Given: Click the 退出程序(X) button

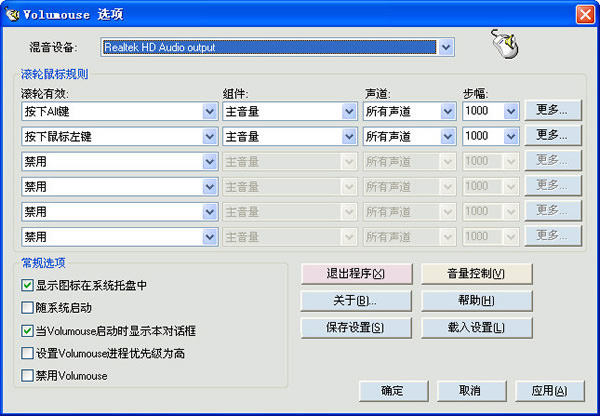Looking at the screenshot, I should 356,274.
